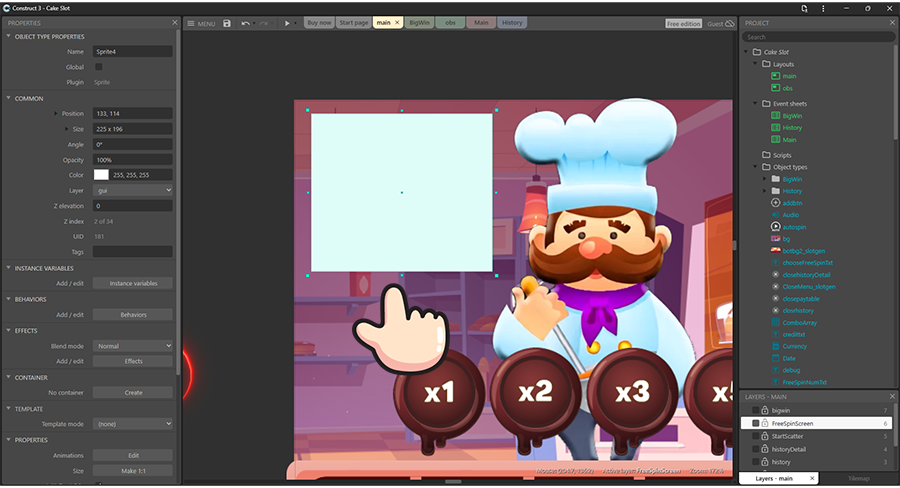900x488 pixels.
Task: Click the main layout icon in Project
Action: [x=775, y=76]
